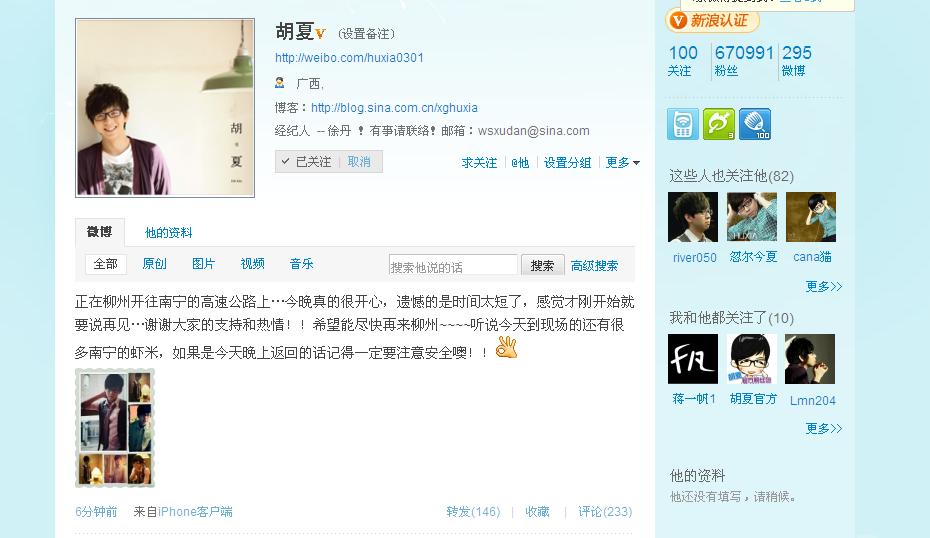
Task: Click the 新浪认证 badge
Action: (712, 21)
